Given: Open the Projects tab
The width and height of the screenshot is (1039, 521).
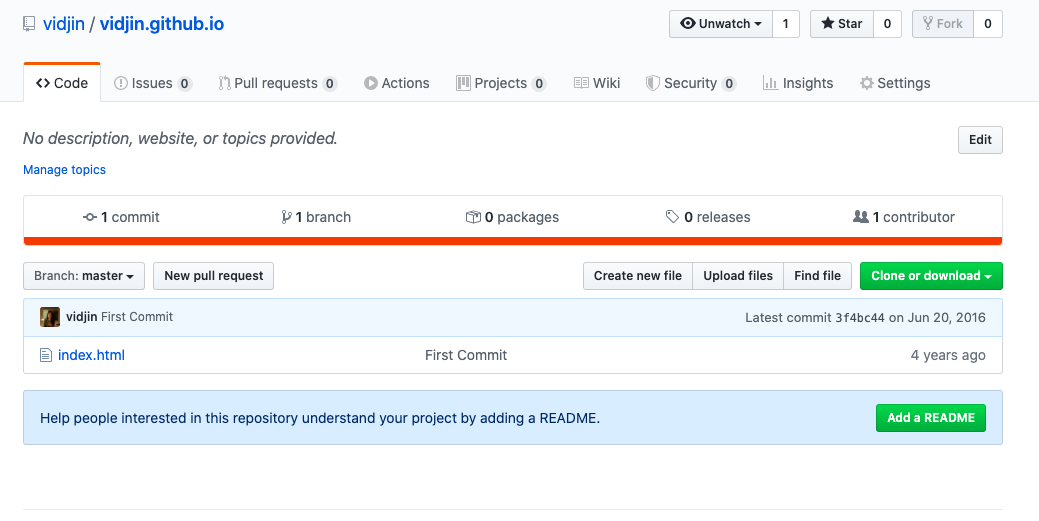Looking at the screenshot, I should tap(501, 84).
